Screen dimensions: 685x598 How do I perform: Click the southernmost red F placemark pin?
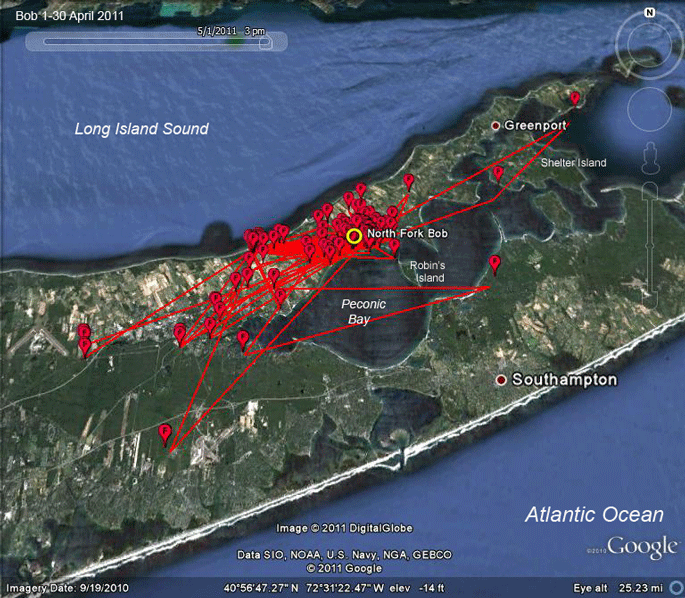point(165,435)
